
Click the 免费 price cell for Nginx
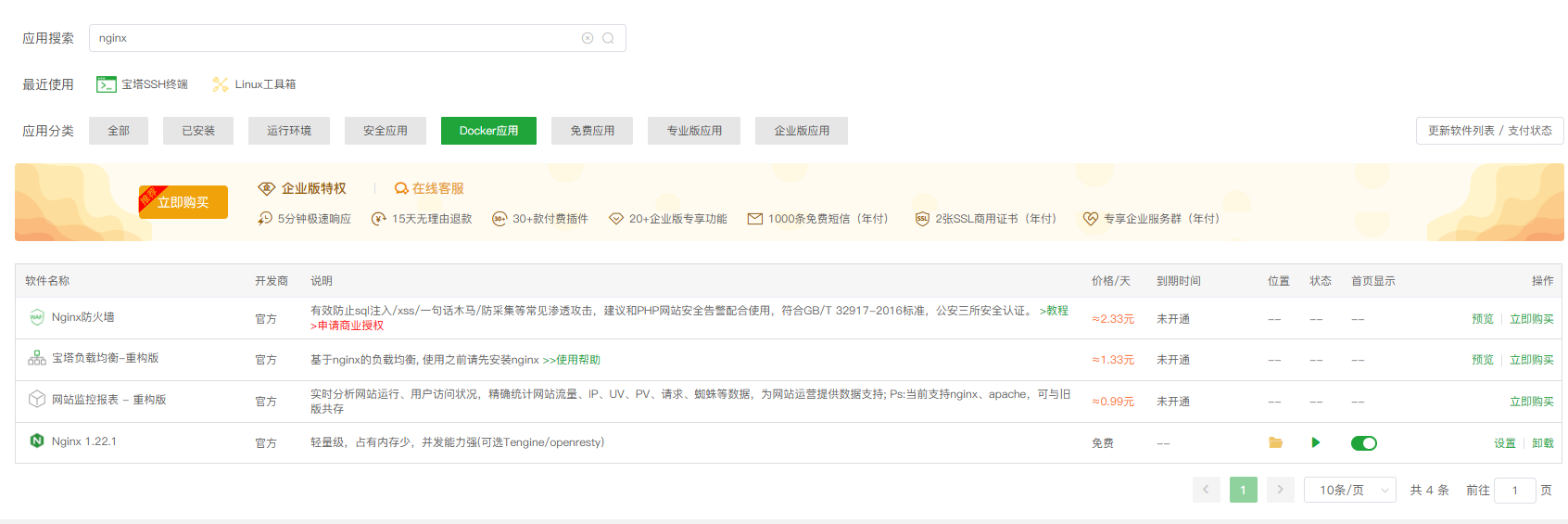click(x=1103, y=443)
